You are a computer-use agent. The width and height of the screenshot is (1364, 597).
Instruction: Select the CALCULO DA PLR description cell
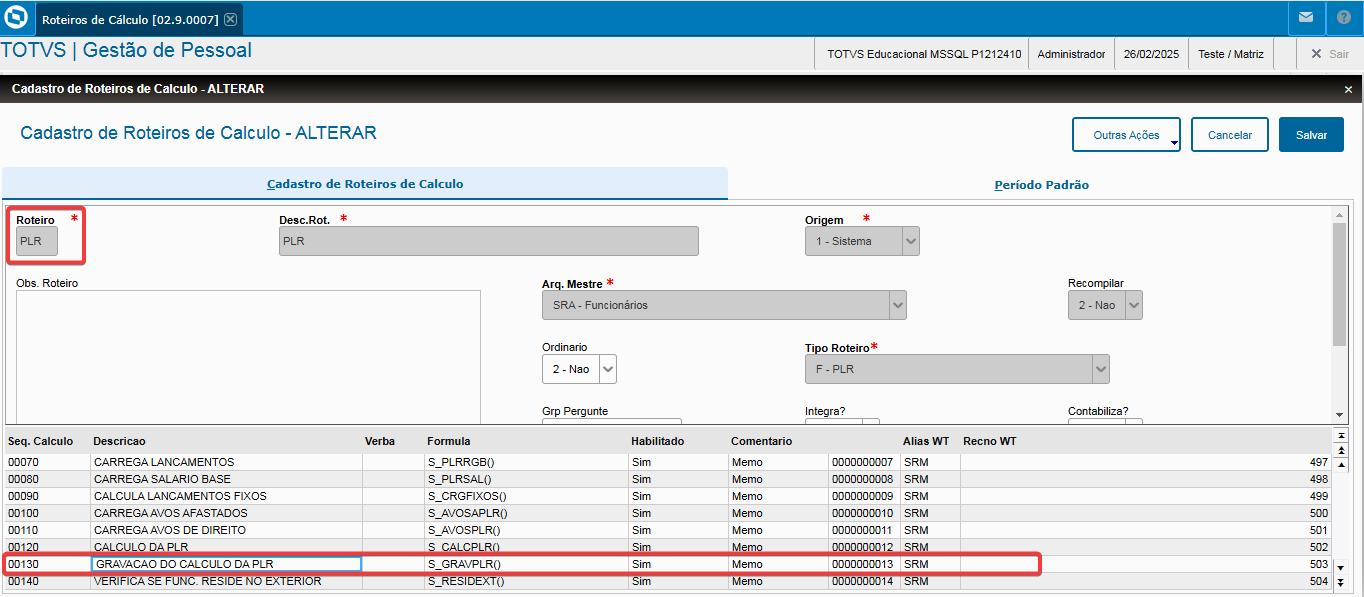(226, 547)
